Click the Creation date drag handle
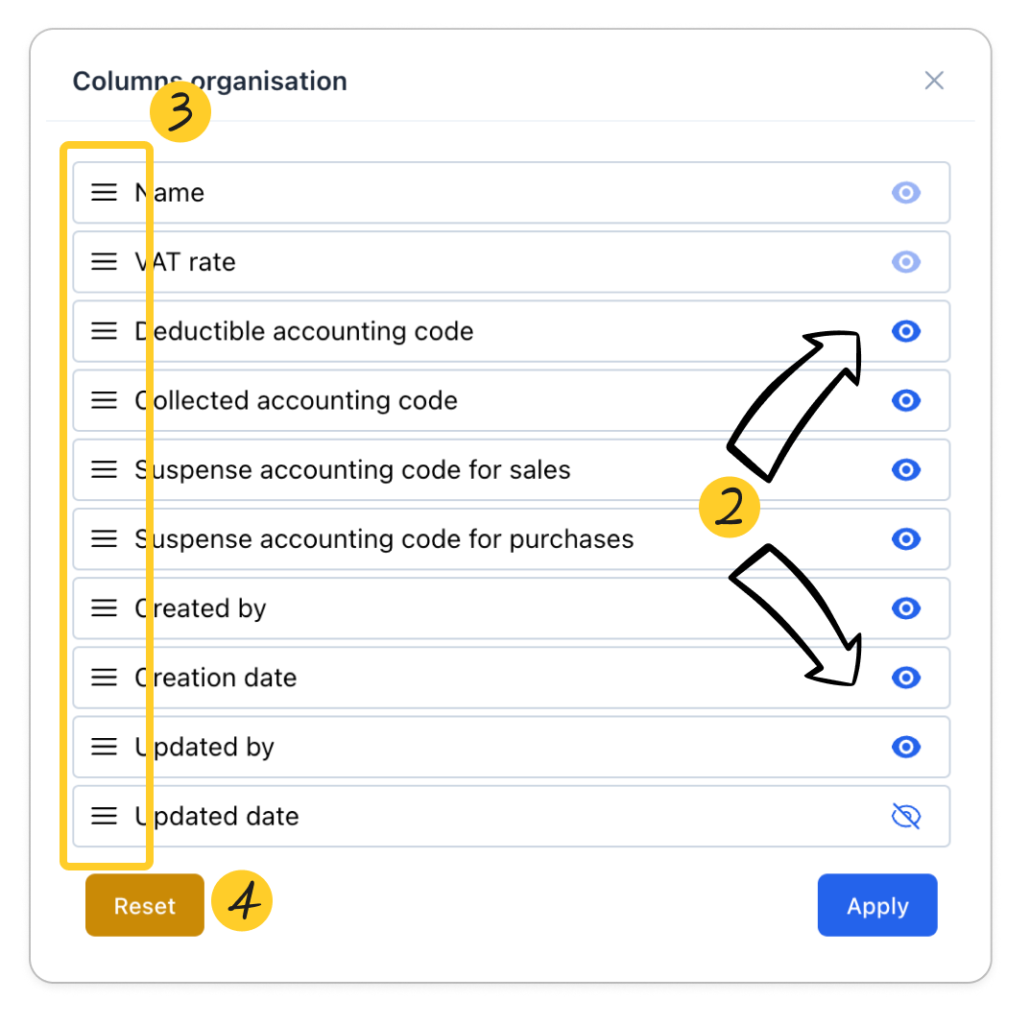The image size is (1030, 1025). 104,677
